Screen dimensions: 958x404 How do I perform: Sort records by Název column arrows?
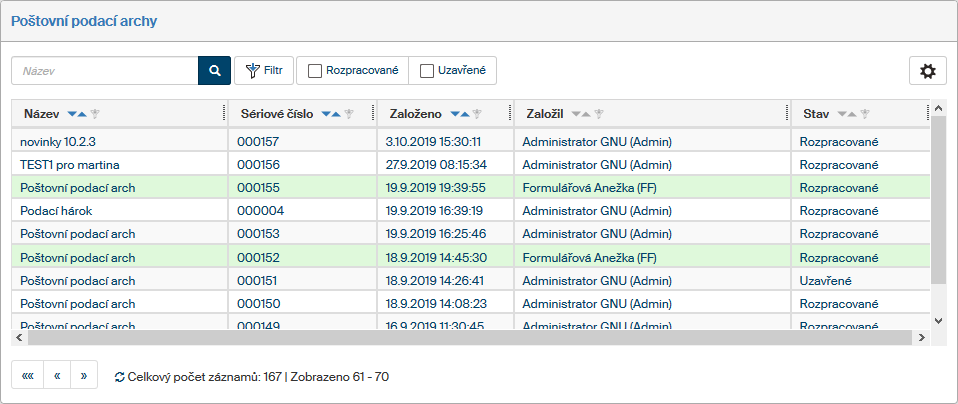pyautogui.click(x=77, y=114)
